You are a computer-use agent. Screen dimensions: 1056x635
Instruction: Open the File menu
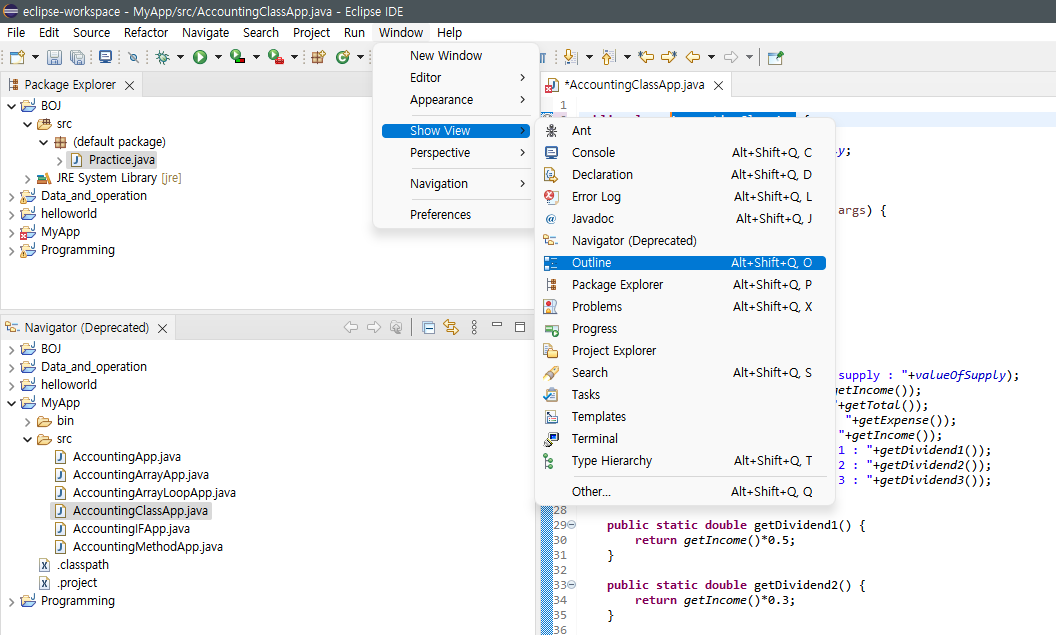[16, 32]
